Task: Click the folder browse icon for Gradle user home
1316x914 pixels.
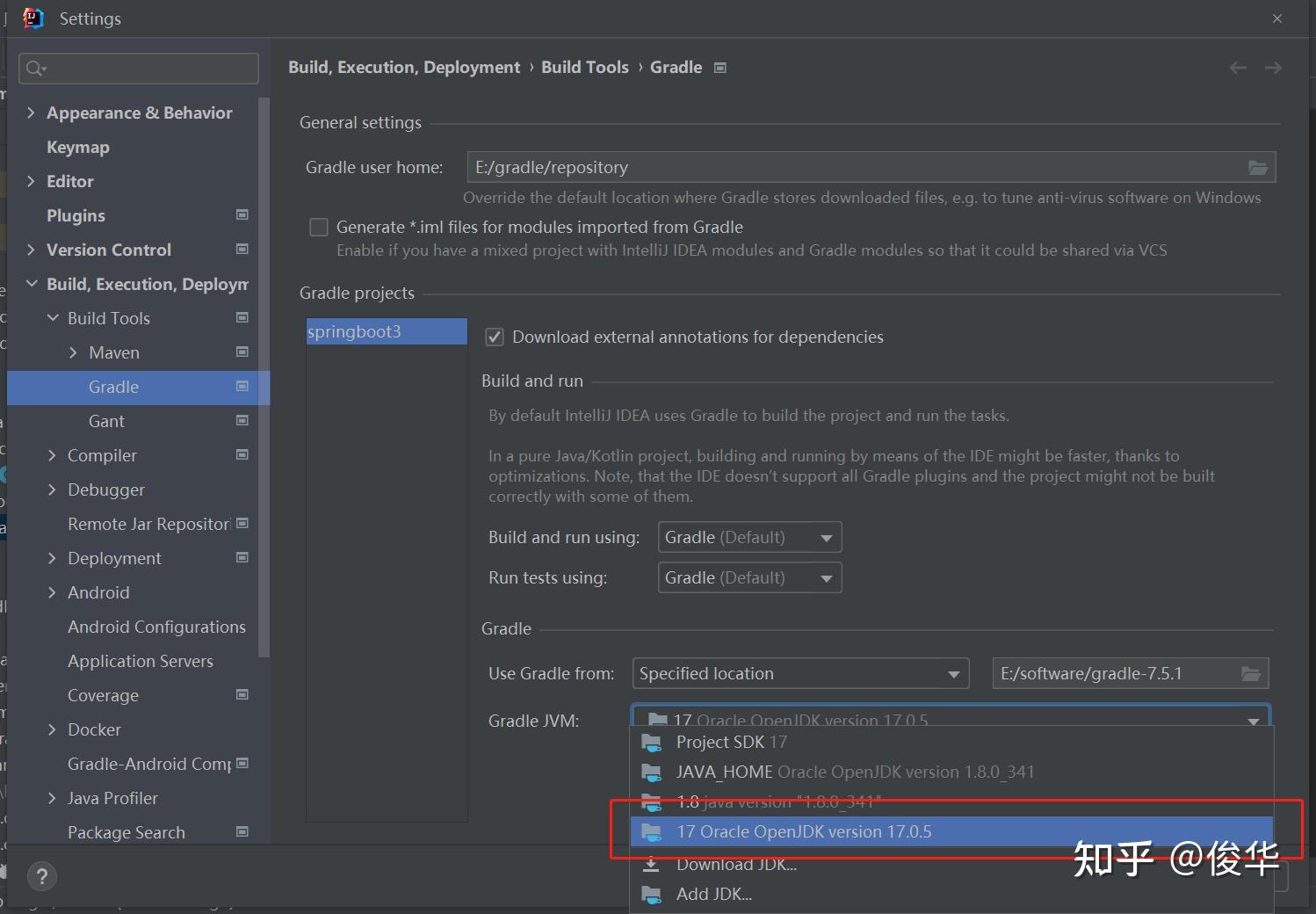Action: [1258, 167]
